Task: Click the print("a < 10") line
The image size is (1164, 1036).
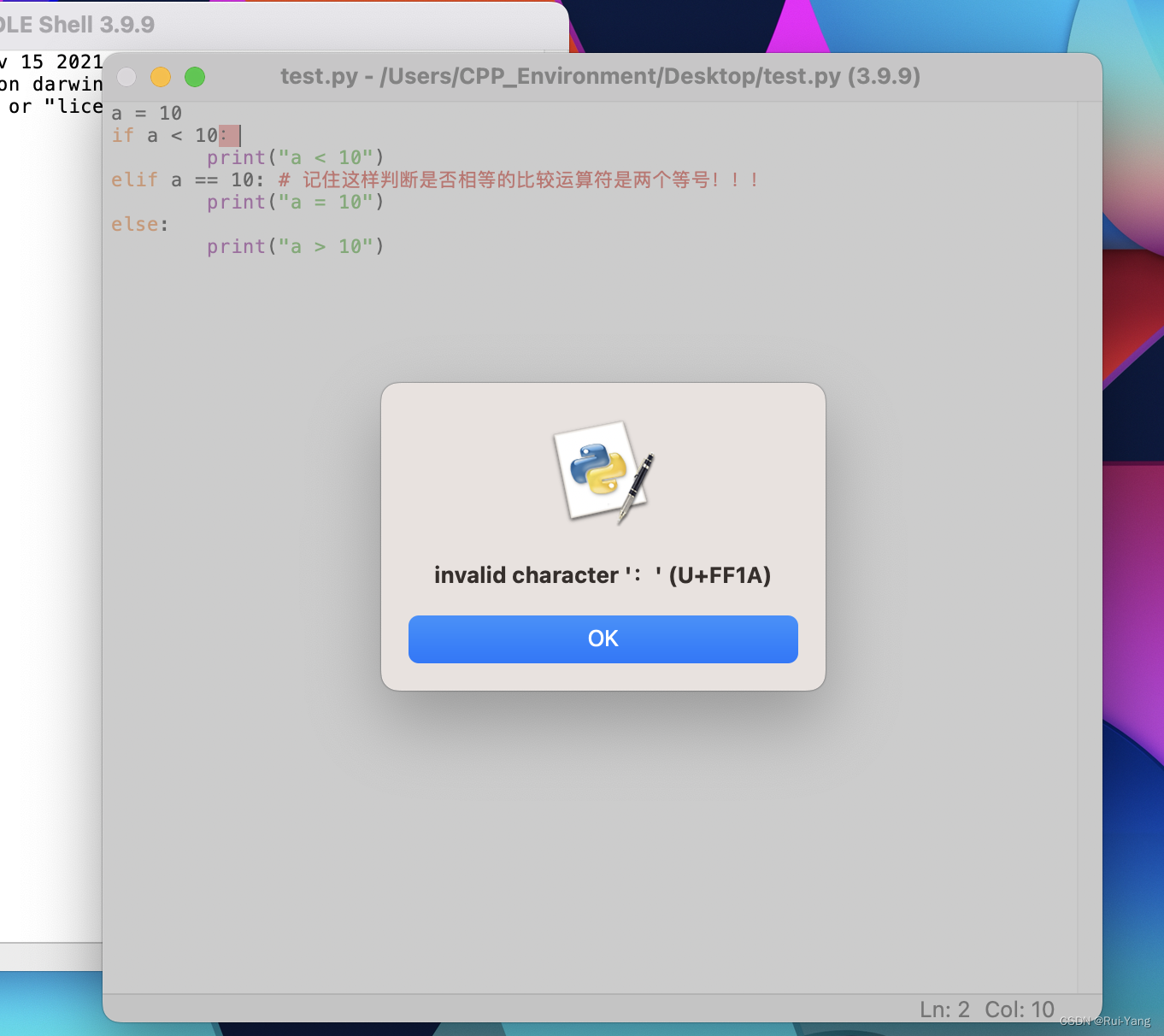Action: [x=295, y=157]
